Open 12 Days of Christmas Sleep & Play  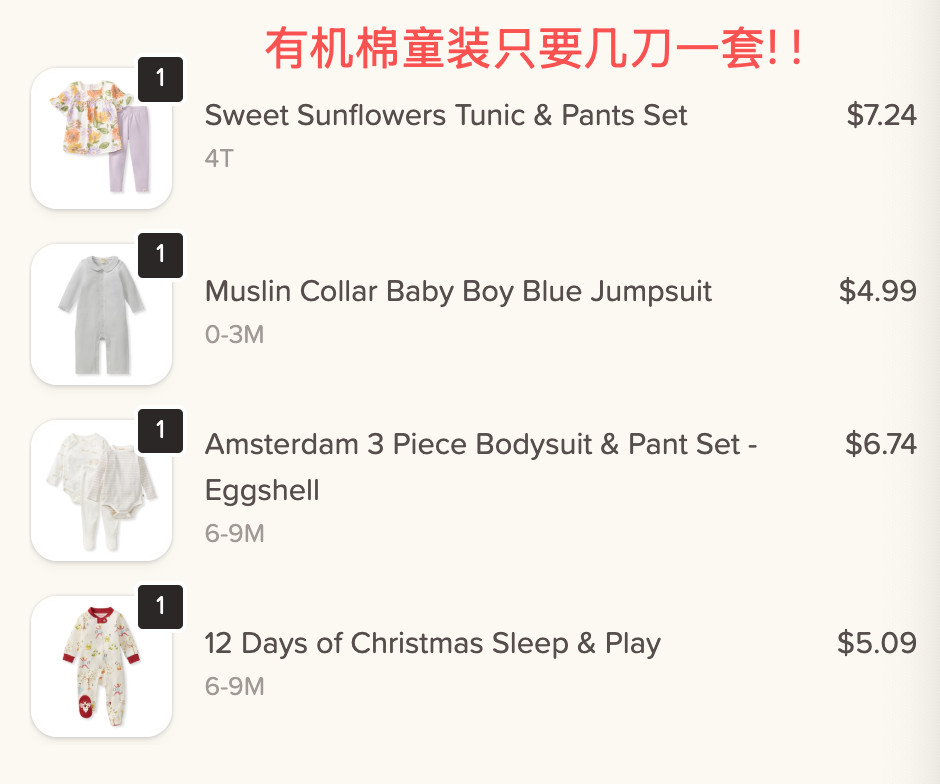[432, 644]
